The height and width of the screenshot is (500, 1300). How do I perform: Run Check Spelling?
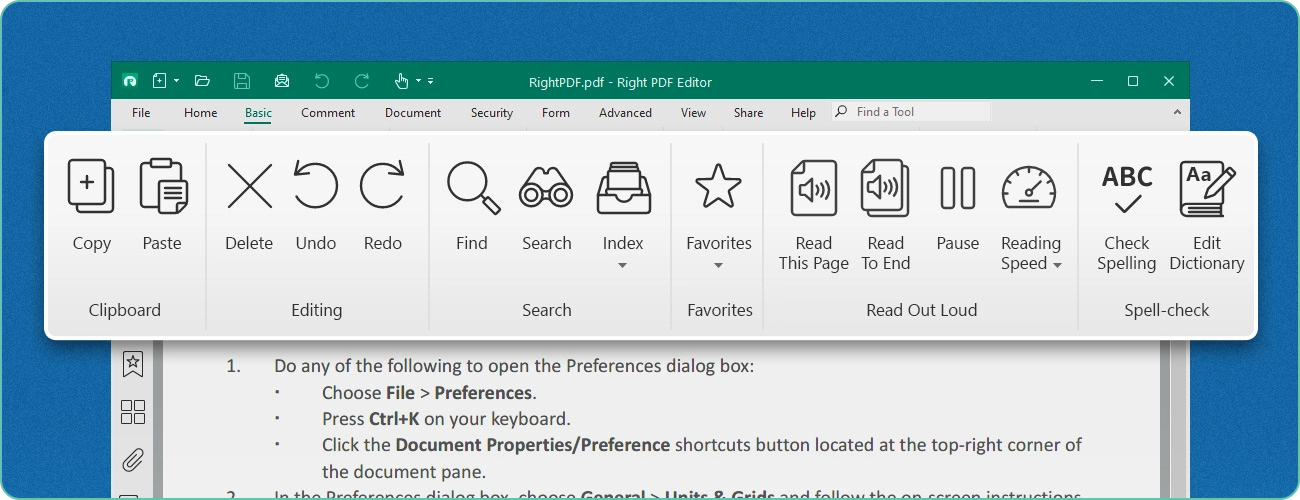(1127, 189)
